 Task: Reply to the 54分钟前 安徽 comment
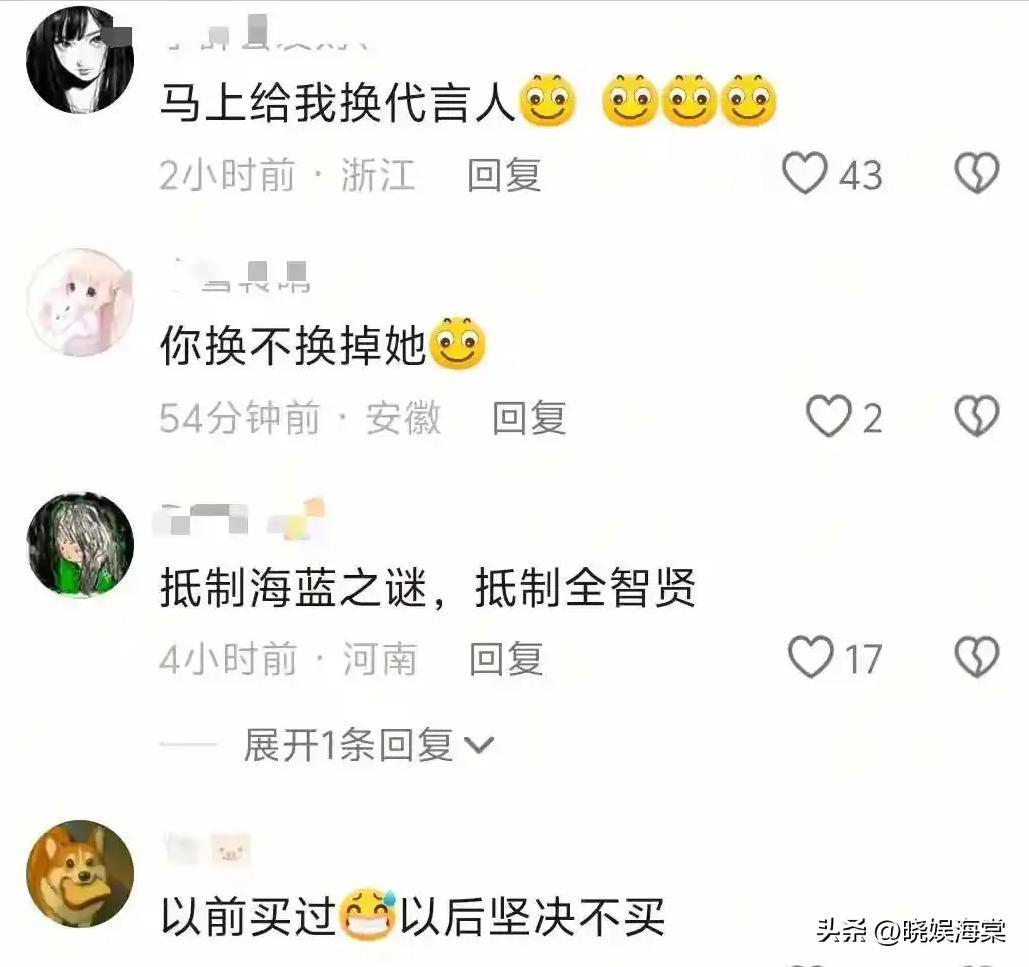point(529,417)
